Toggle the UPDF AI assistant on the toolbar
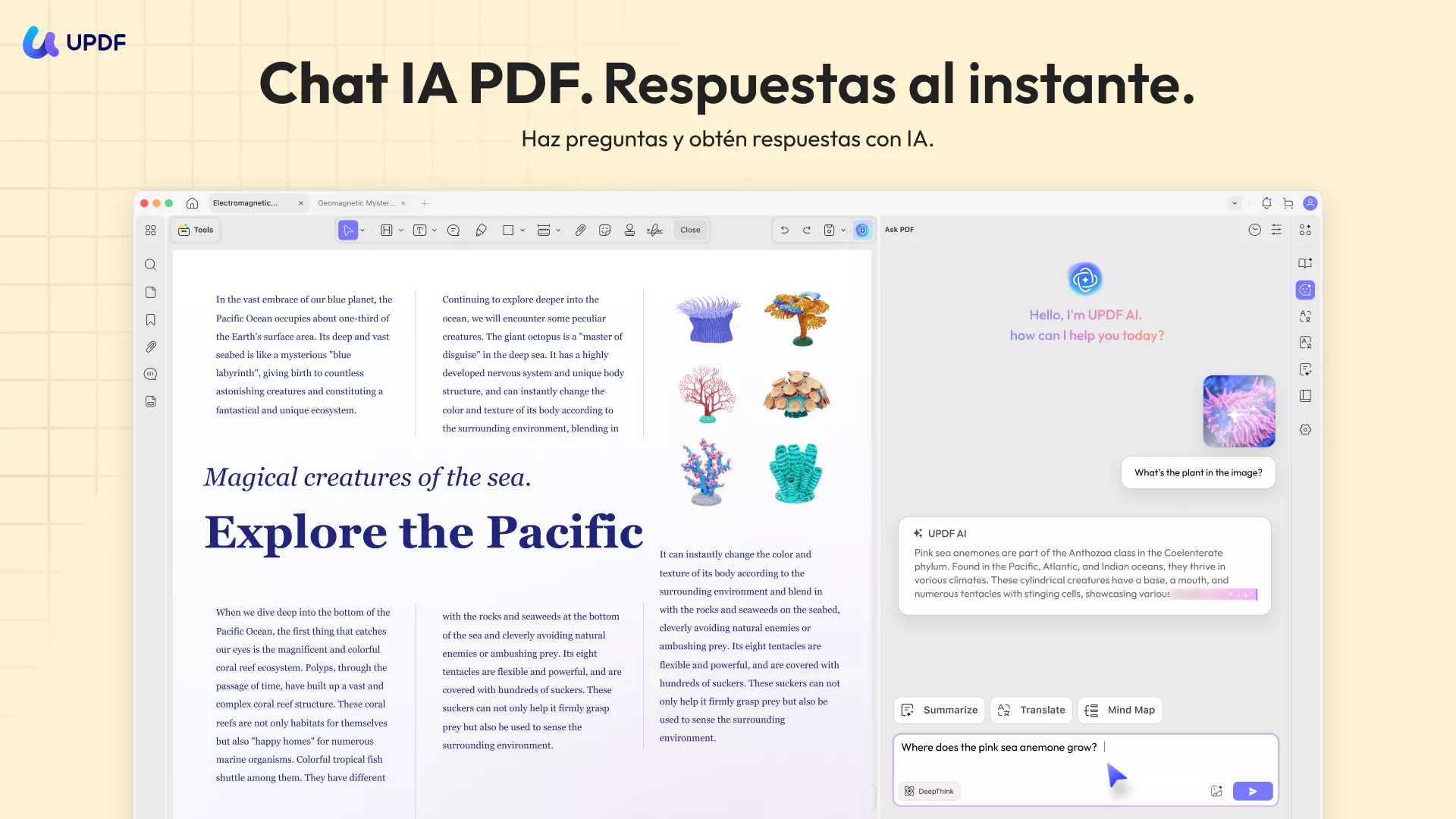The height and width of the screenshot is (819, 1456). click(862, 230)
